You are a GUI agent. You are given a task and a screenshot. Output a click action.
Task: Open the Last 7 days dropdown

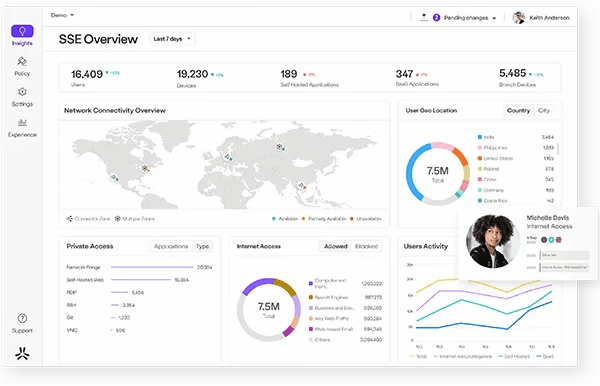172,39
